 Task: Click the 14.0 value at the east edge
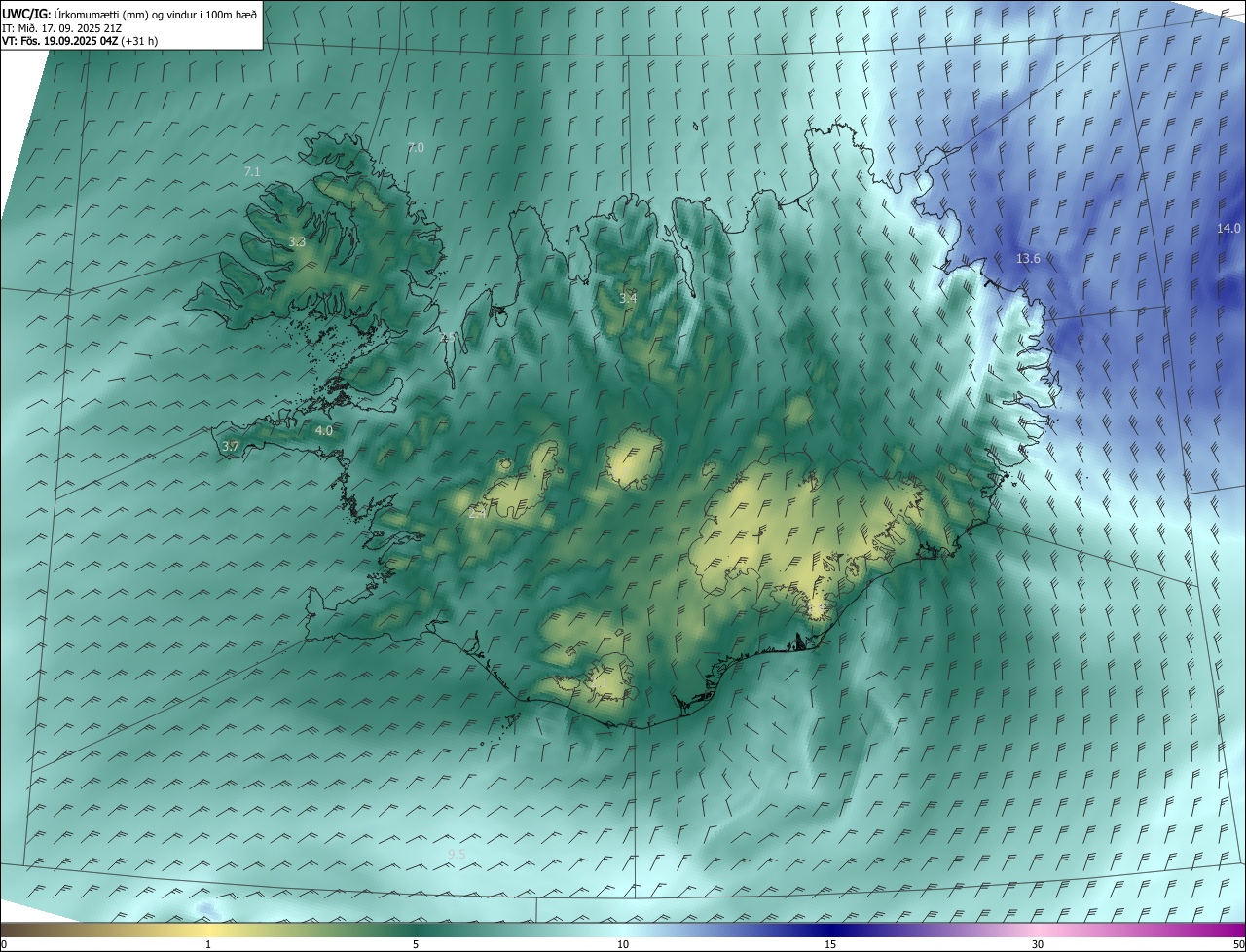tap(1228, 228)
